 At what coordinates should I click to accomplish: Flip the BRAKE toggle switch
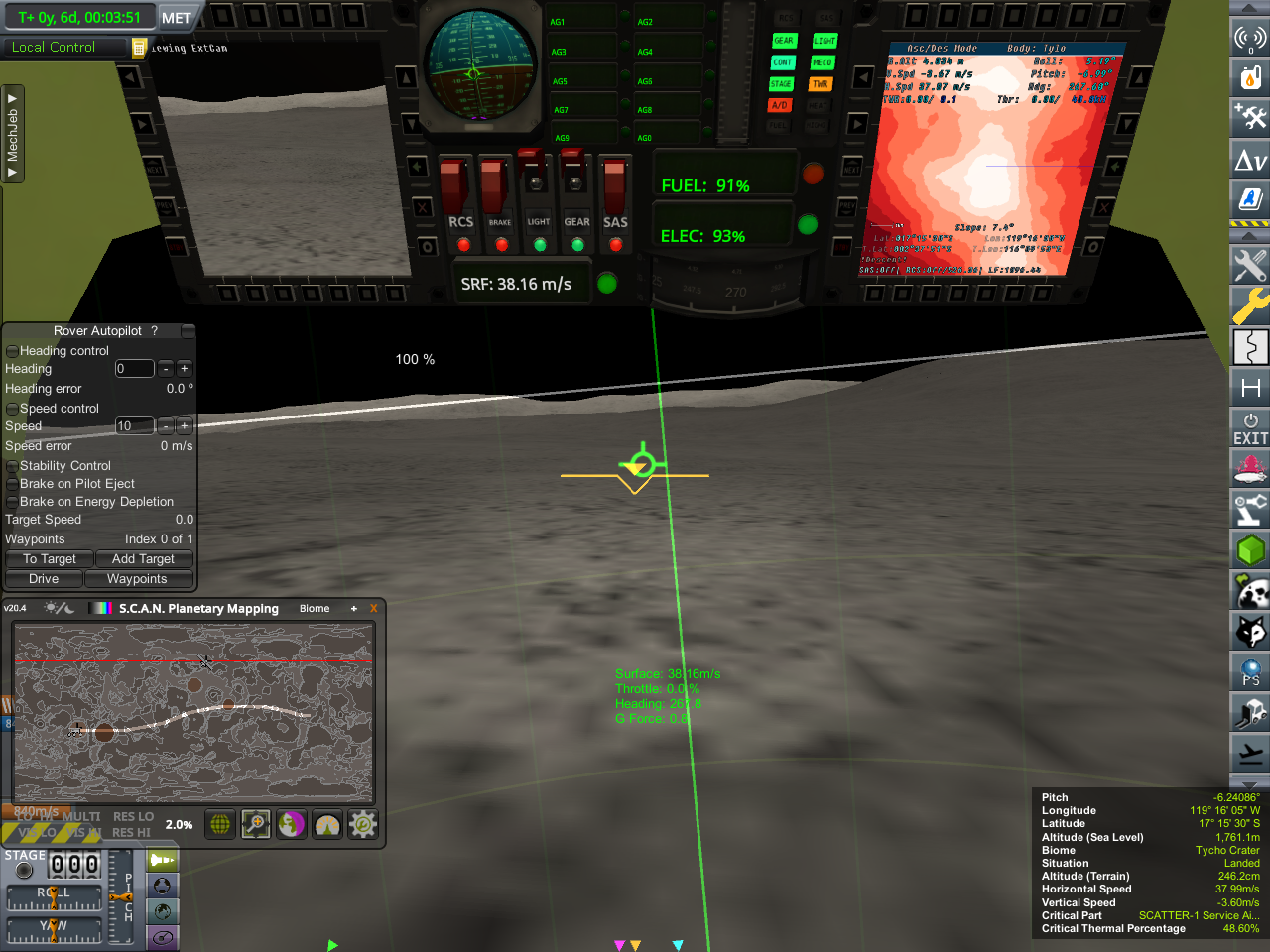pos(493,184)
